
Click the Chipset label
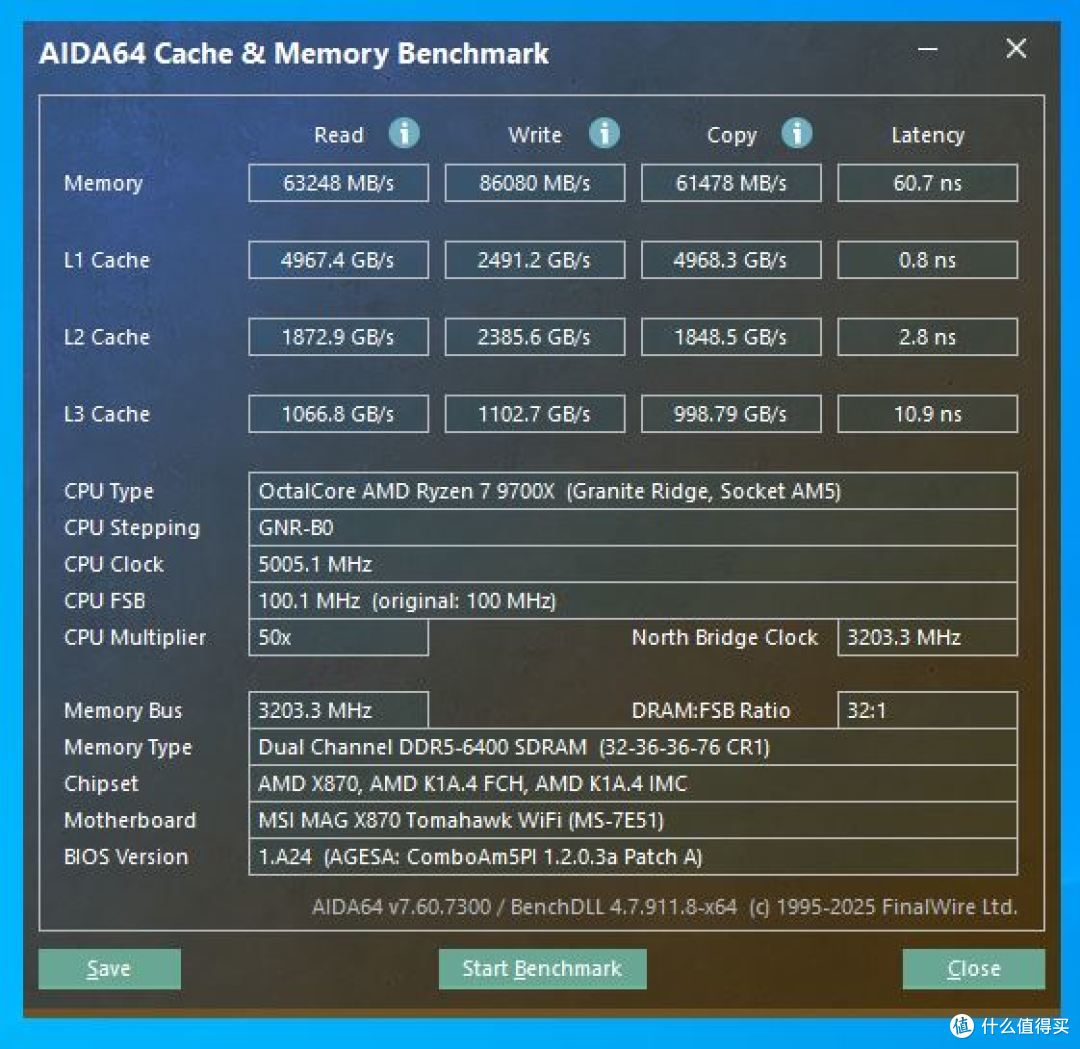(x=101, y=783)
